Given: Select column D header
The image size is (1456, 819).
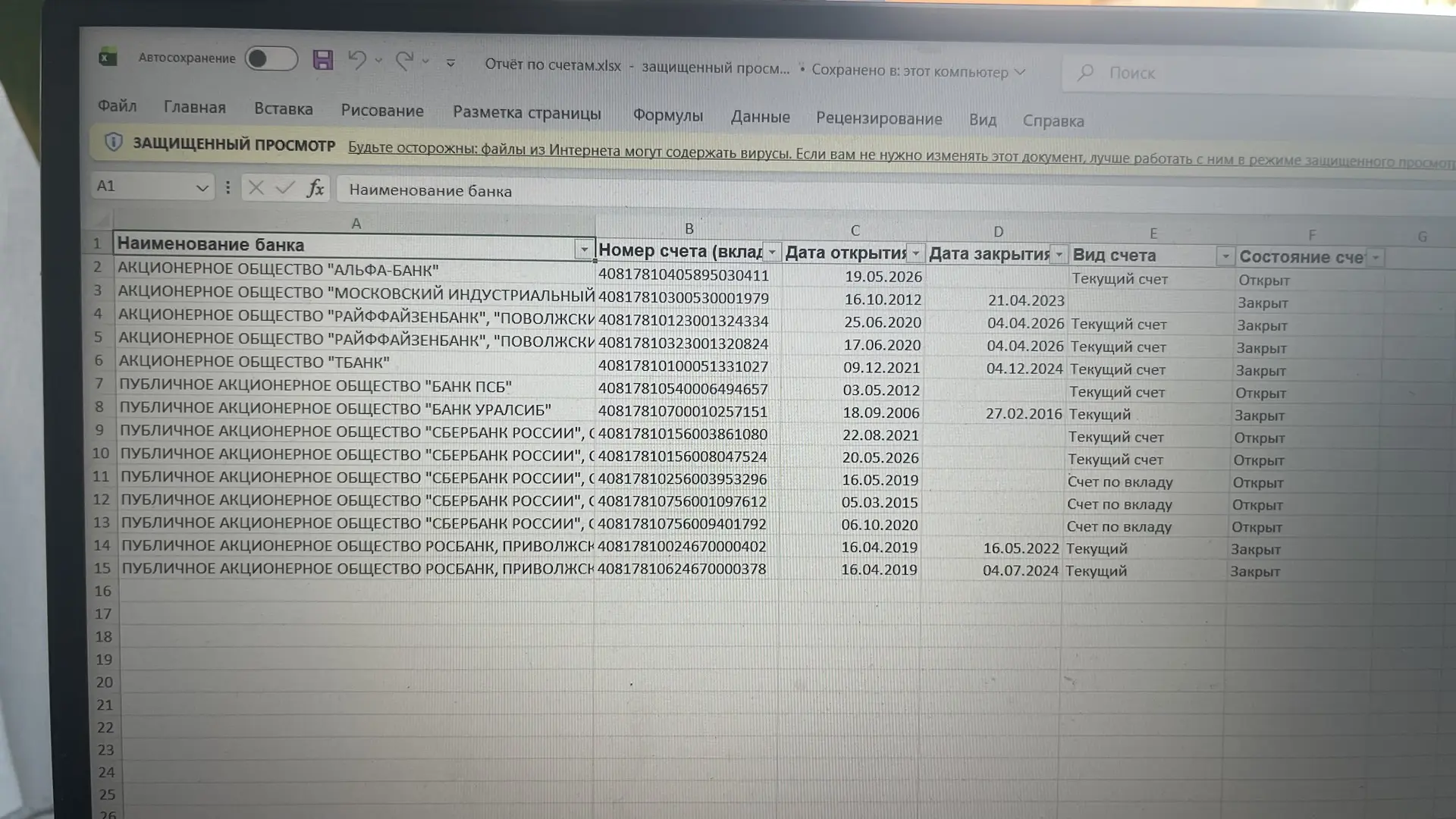Looking at the screenshot, I should (x=998, y=231).
